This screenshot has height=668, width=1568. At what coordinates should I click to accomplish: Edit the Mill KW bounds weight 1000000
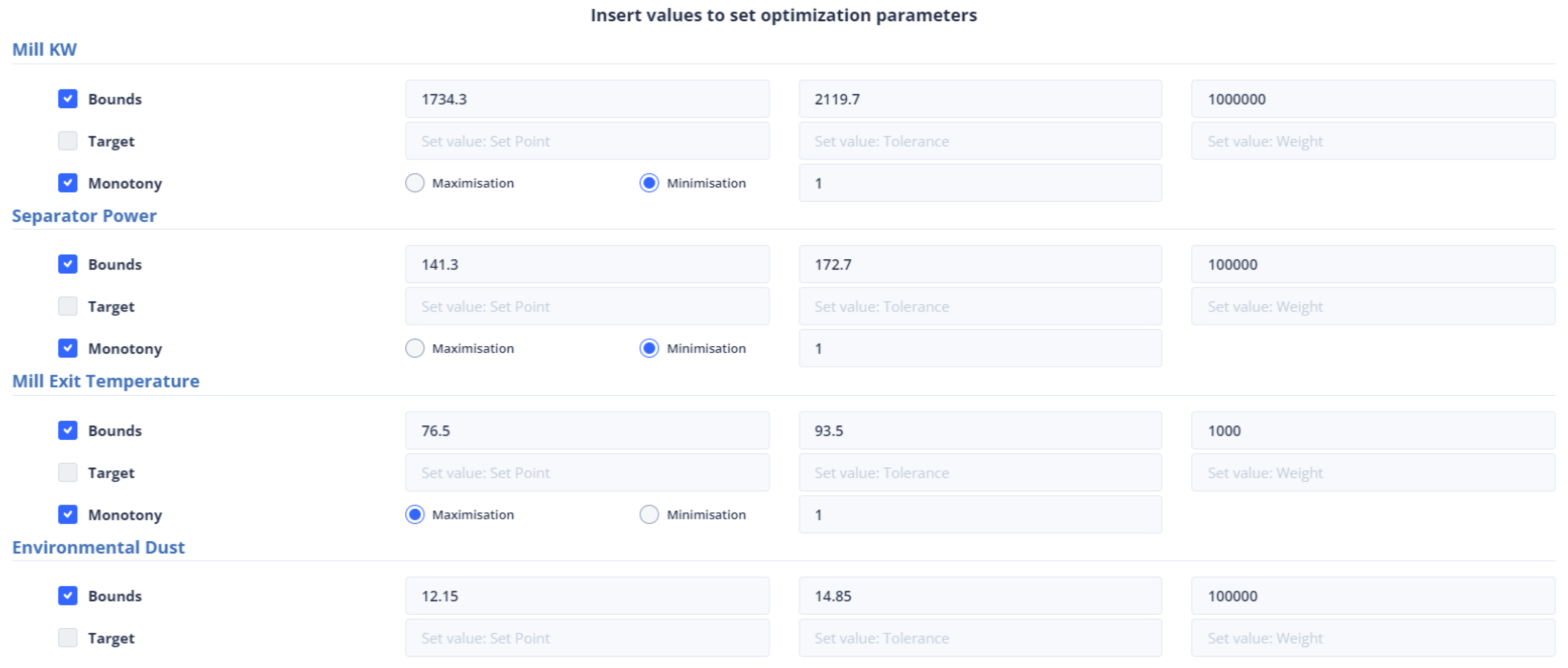click(x=1373, y=99)
